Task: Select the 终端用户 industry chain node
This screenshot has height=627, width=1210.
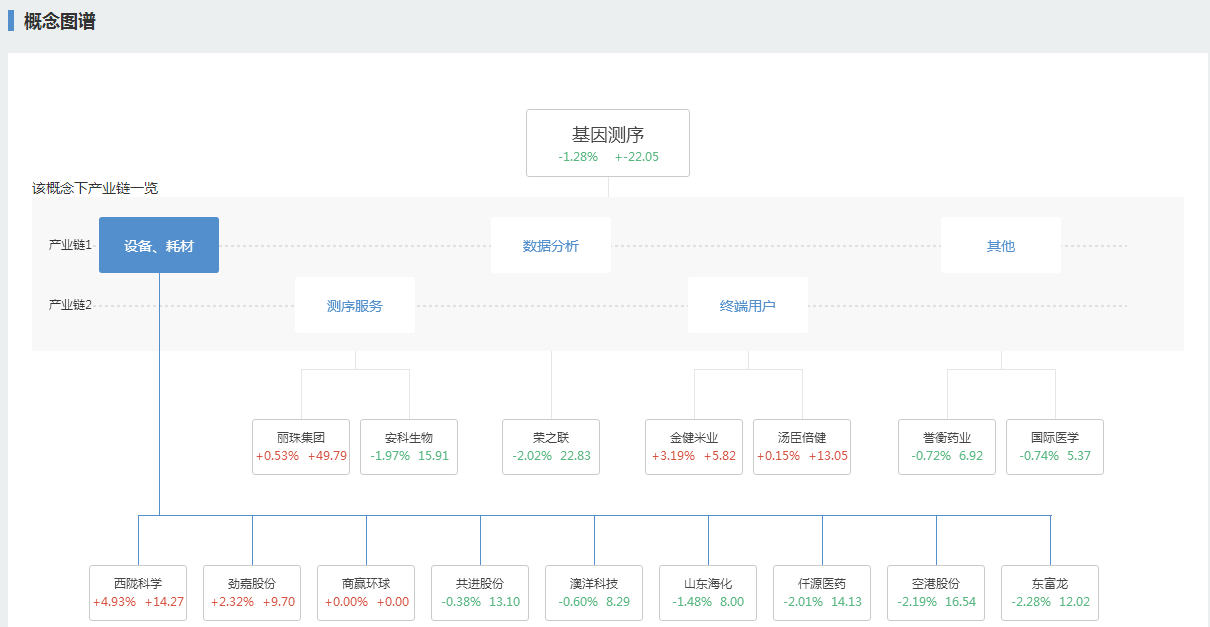Action: (748, 305)
